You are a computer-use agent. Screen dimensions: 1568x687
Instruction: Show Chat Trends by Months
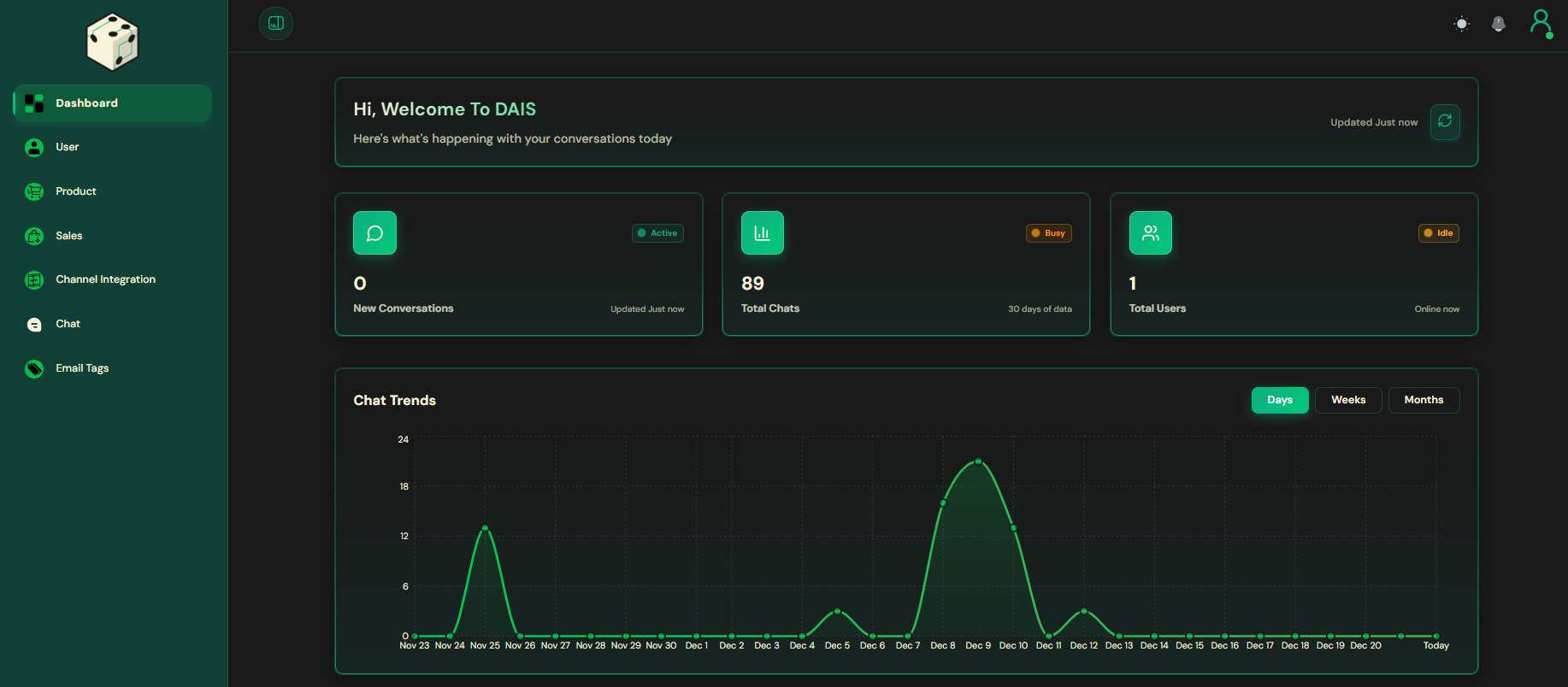tap(1423, 400)
